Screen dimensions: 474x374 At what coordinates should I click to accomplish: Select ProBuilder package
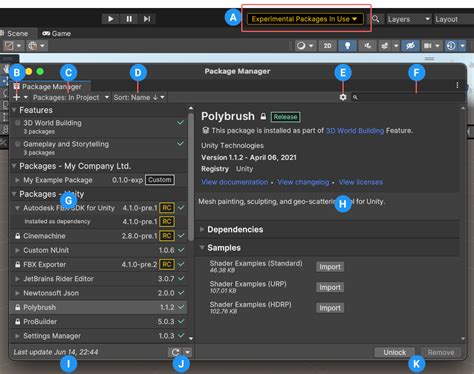coord(98,322)
